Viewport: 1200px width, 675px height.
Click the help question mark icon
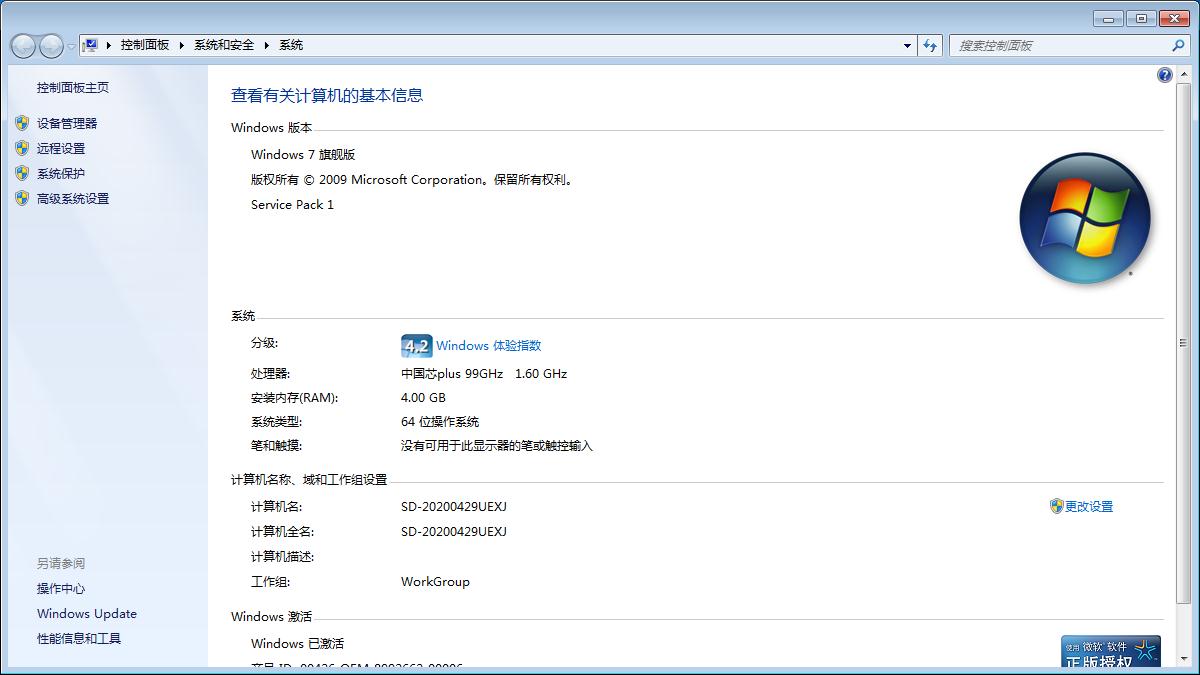point(1164,74)
